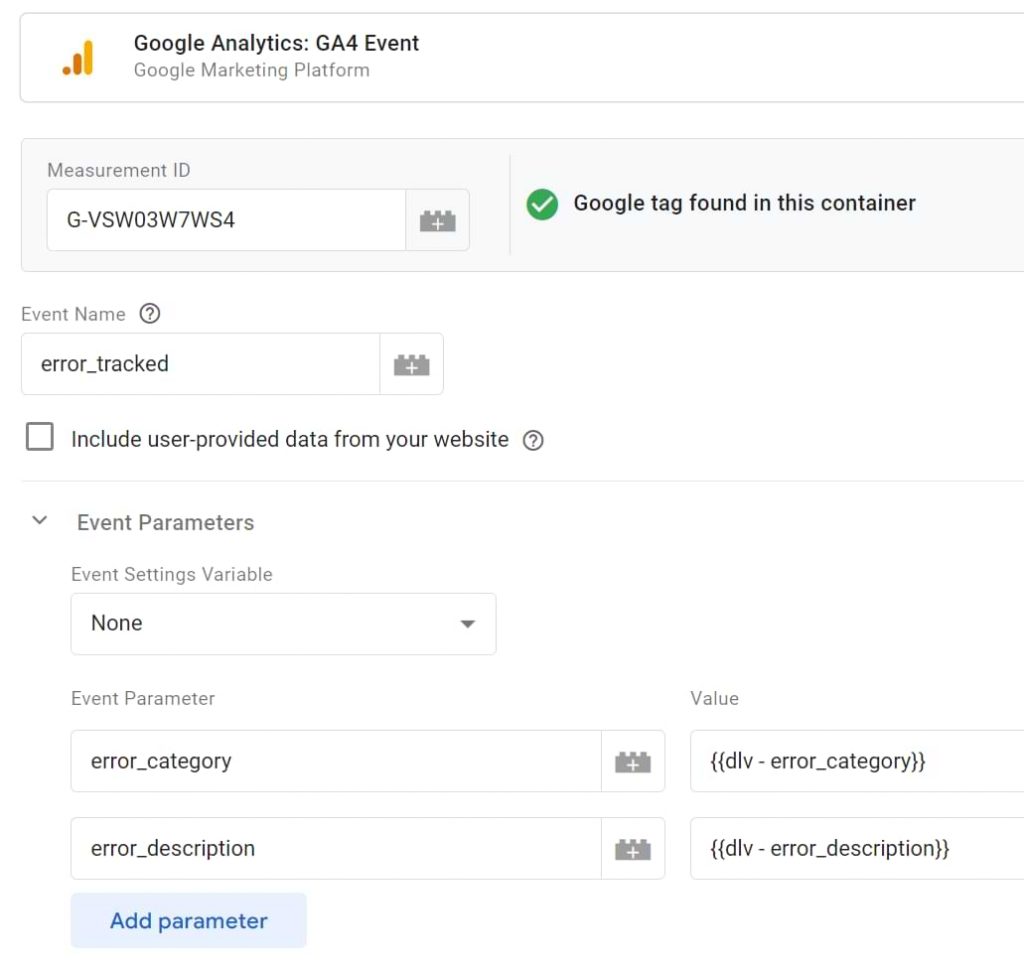Click dropdown arrow on None selector
This screenshot has height=973, width=1024.
pyautogui.click(x=467, y=623)
